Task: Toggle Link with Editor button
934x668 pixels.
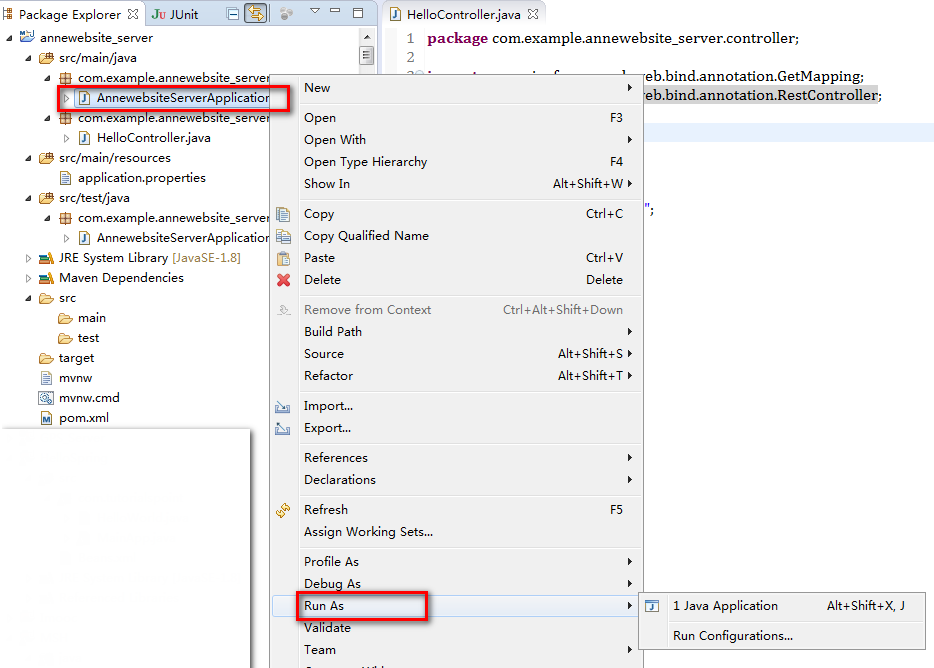Action: point(256,14)
